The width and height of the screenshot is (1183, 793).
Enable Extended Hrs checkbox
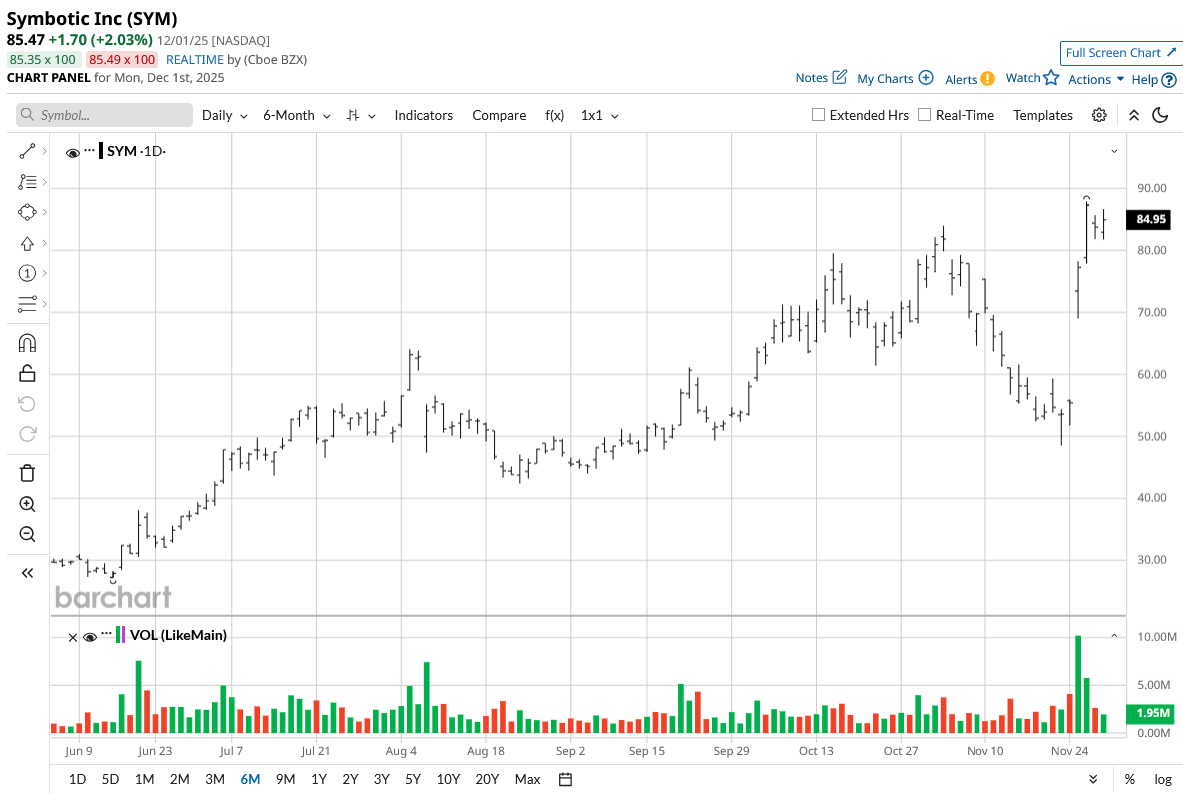click(x=818, y=115)
